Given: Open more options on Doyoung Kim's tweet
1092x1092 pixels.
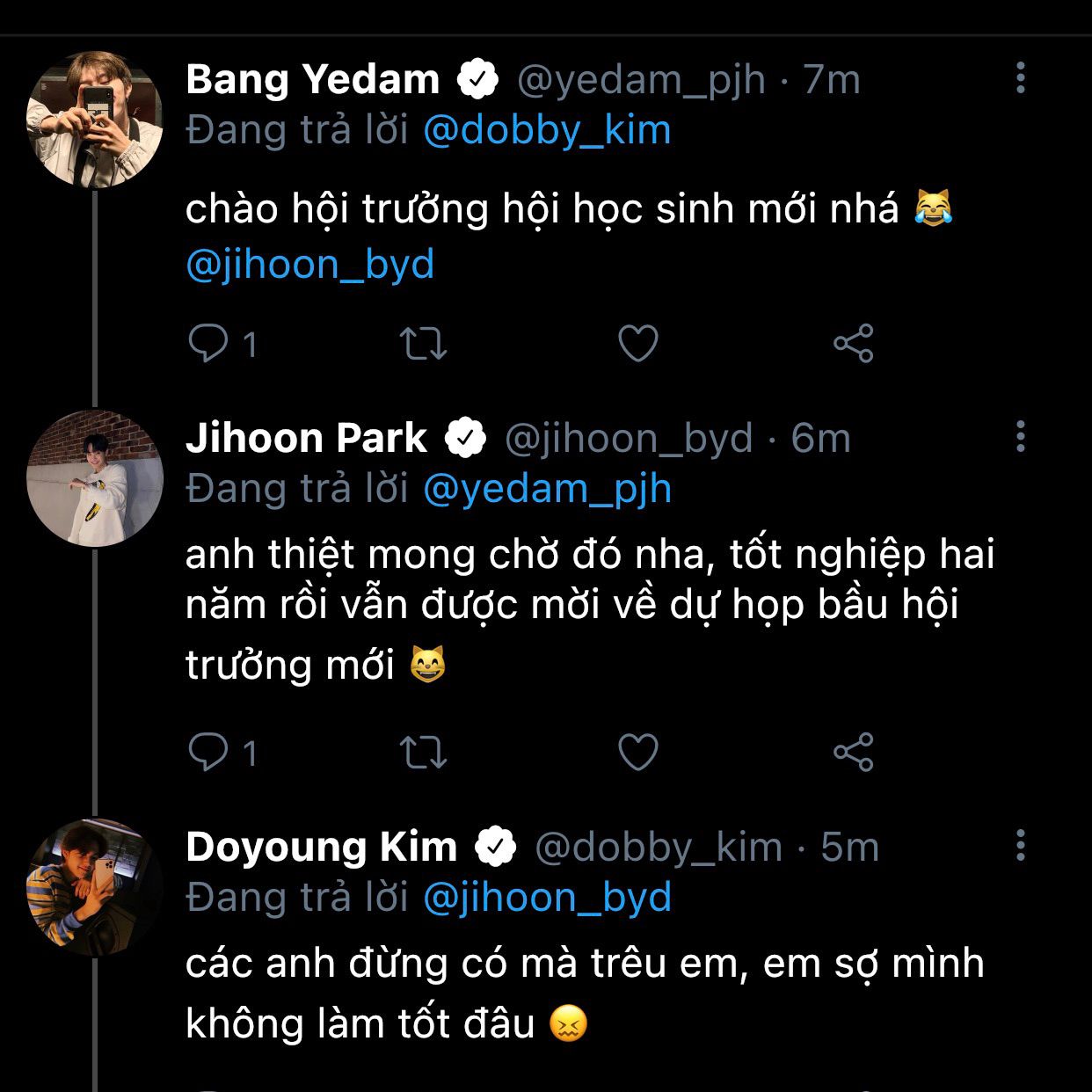Looking at the screenshot, I should tap(1020, 845).
